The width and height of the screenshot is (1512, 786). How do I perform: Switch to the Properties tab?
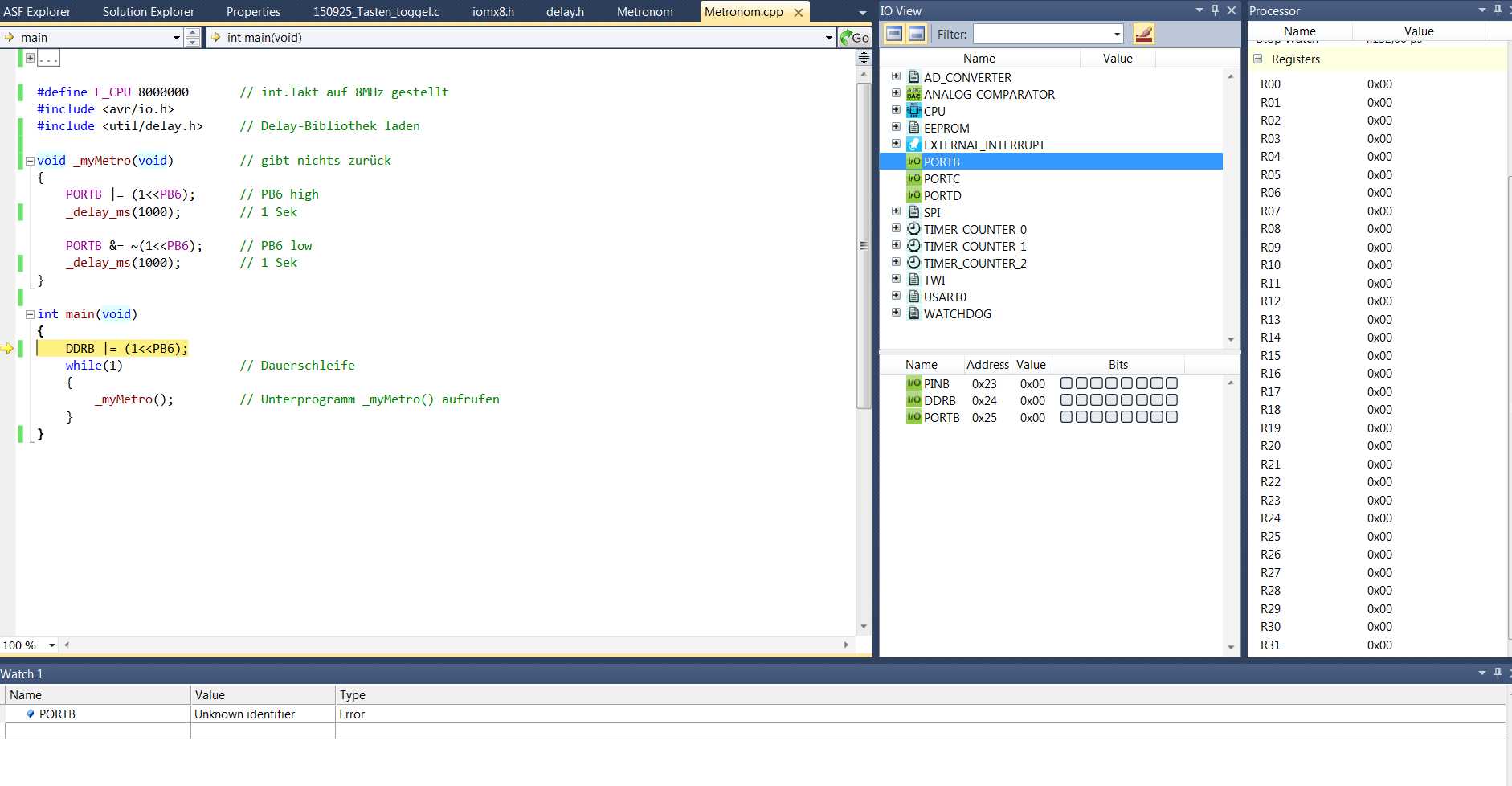click(x=253, y=11)
